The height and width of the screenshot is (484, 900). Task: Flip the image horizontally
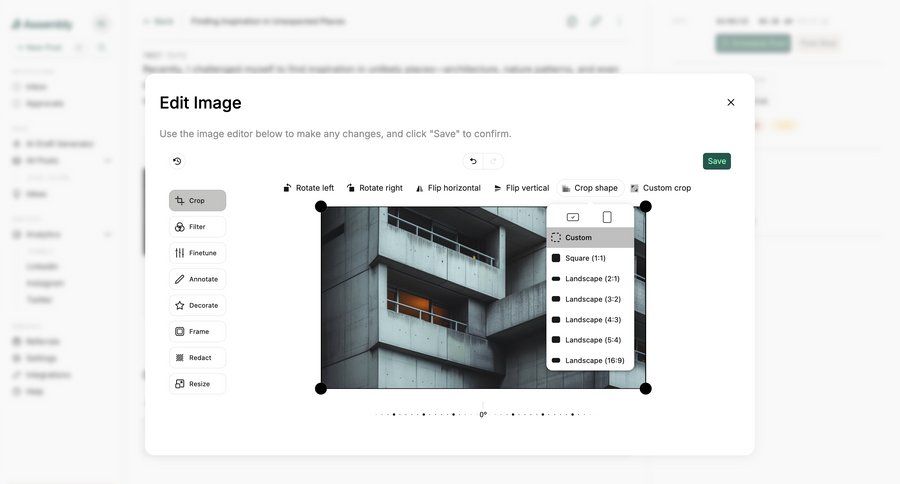point(448,188)
